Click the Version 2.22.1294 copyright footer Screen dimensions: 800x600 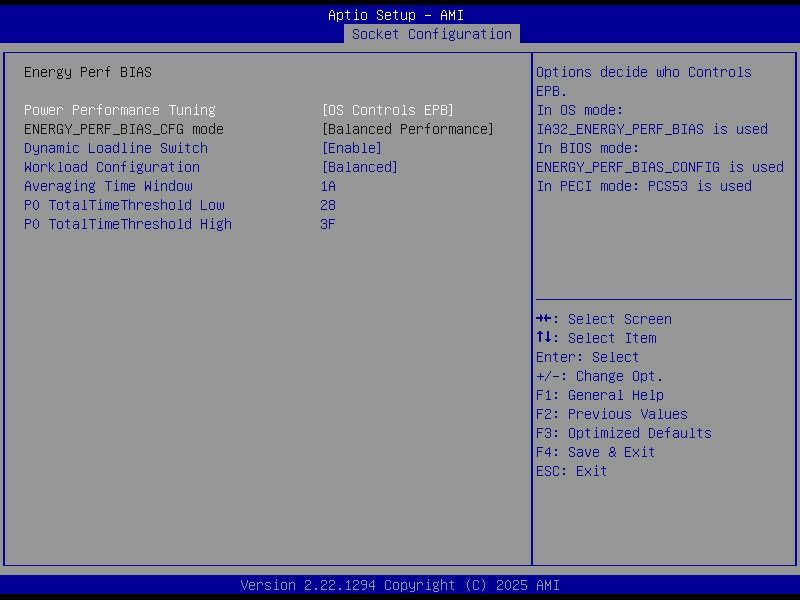400,585
